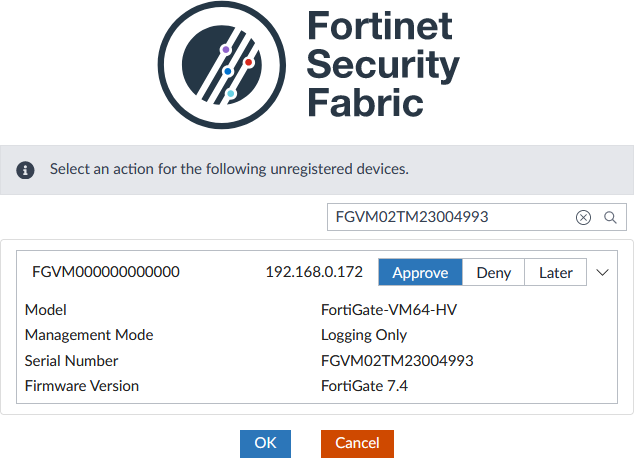Click the Logging Only management mode value
Viewport: 634px width, 458px height.
[364, 335]
